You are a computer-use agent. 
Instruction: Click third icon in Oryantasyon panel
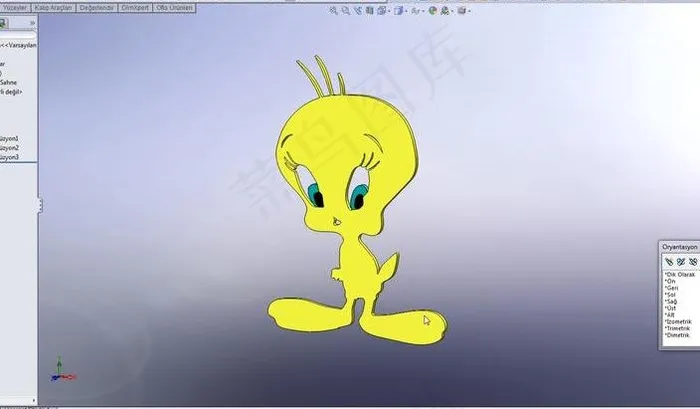pyautogui.click(x=691, y=260)
